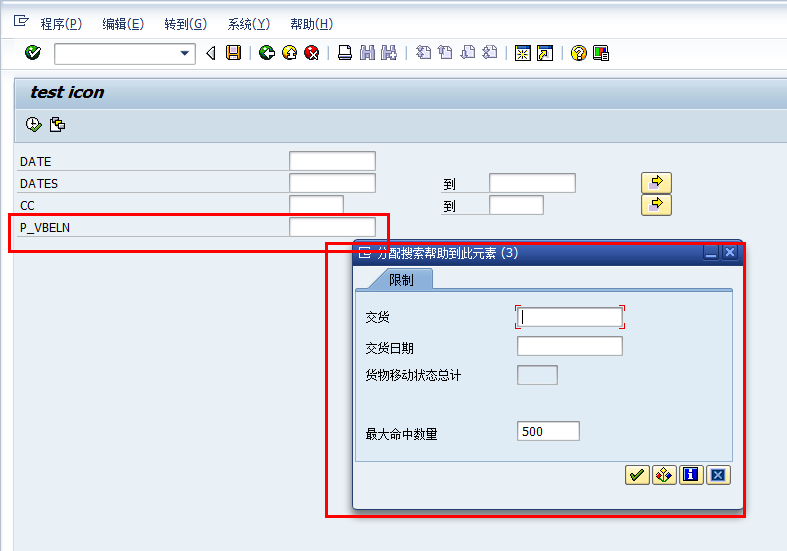This screenshot has height=551, width=787.
Task: Click the DATES upper-value 到 field
Action: point(532,183)
